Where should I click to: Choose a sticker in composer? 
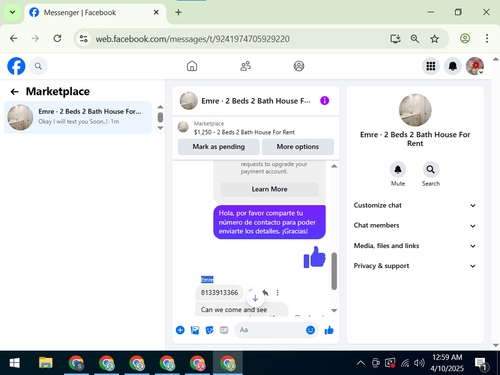coord(209,330)
